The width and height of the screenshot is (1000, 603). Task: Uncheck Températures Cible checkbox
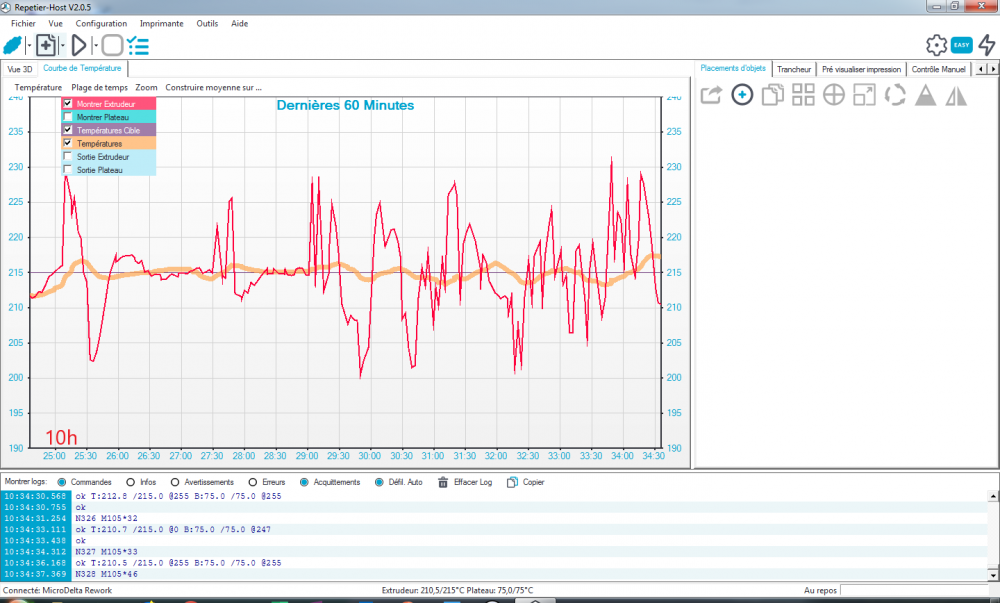[x=68, y=130]
